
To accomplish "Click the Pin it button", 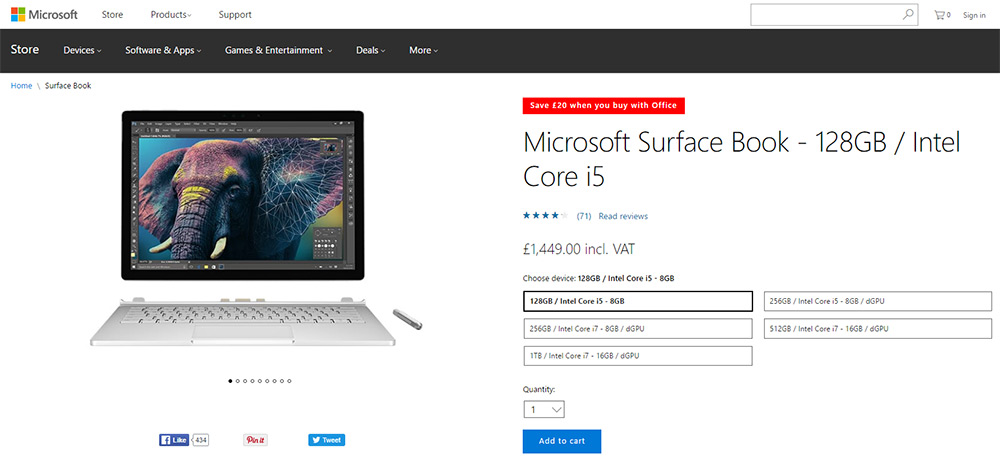I will (x=255, y=440).
